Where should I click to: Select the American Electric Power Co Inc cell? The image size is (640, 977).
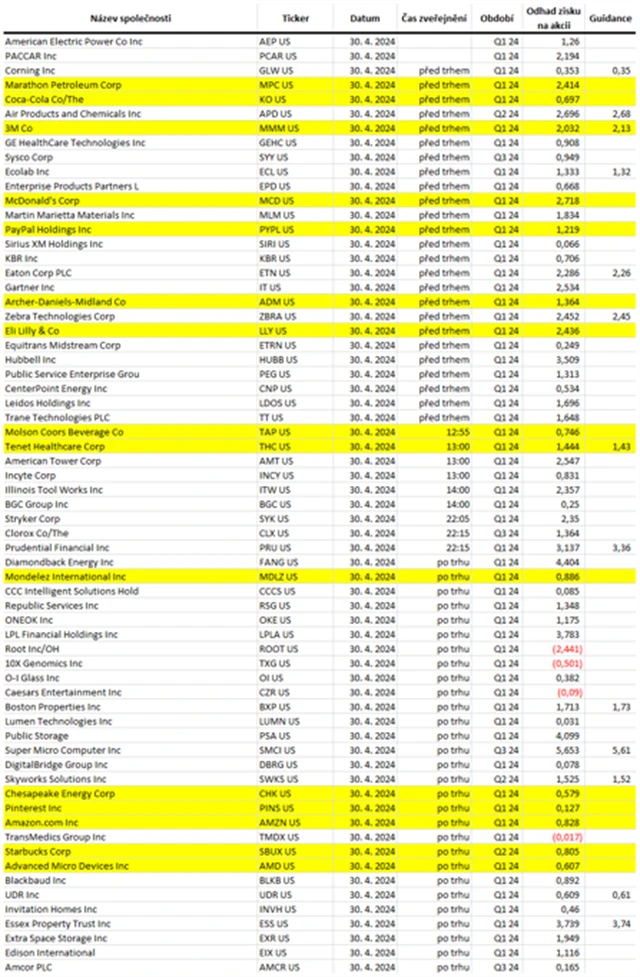coord(74,42)
